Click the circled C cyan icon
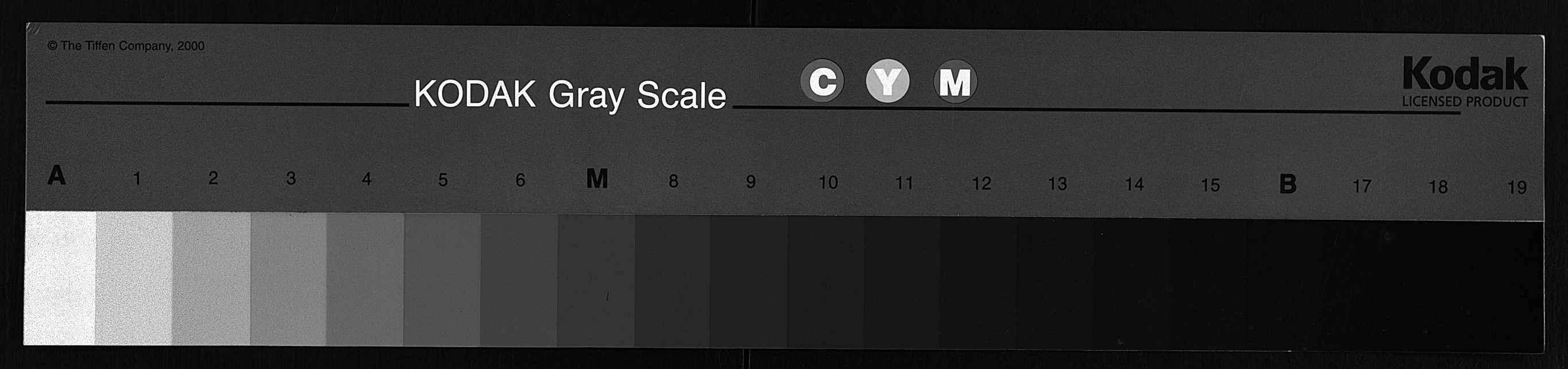The width and height of the screenshot is (1568, 369). tap(822, 81)
